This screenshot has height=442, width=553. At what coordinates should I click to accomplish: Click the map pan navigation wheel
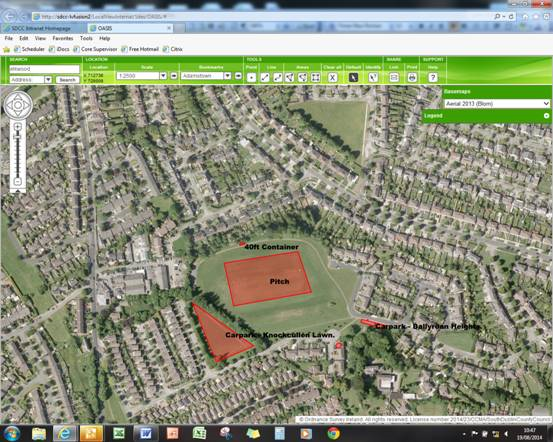[x=18, y=105]
